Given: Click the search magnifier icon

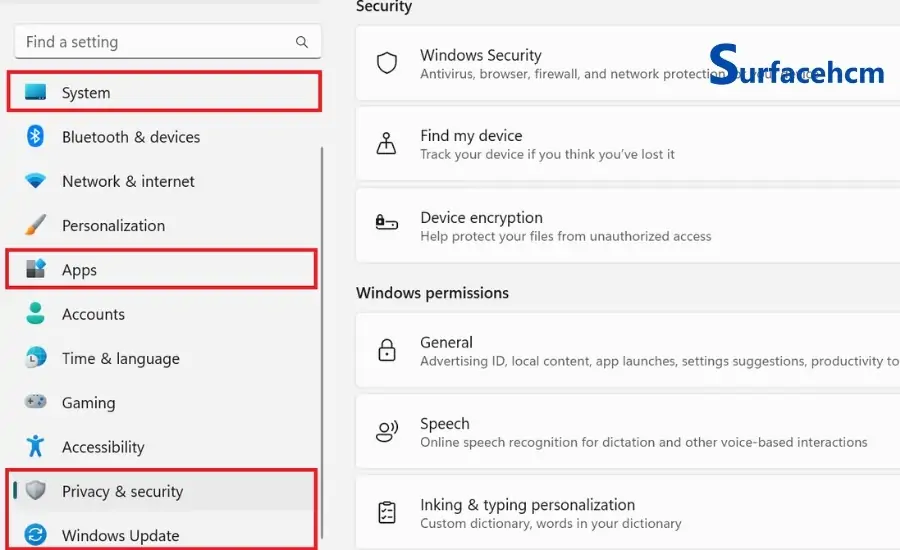Looking at the screenshot, I should pyautogui.click(x=302, y=41).
